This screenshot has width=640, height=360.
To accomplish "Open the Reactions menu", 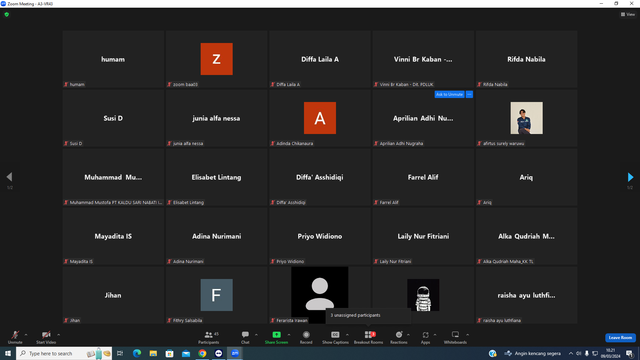I will point(399,337).
